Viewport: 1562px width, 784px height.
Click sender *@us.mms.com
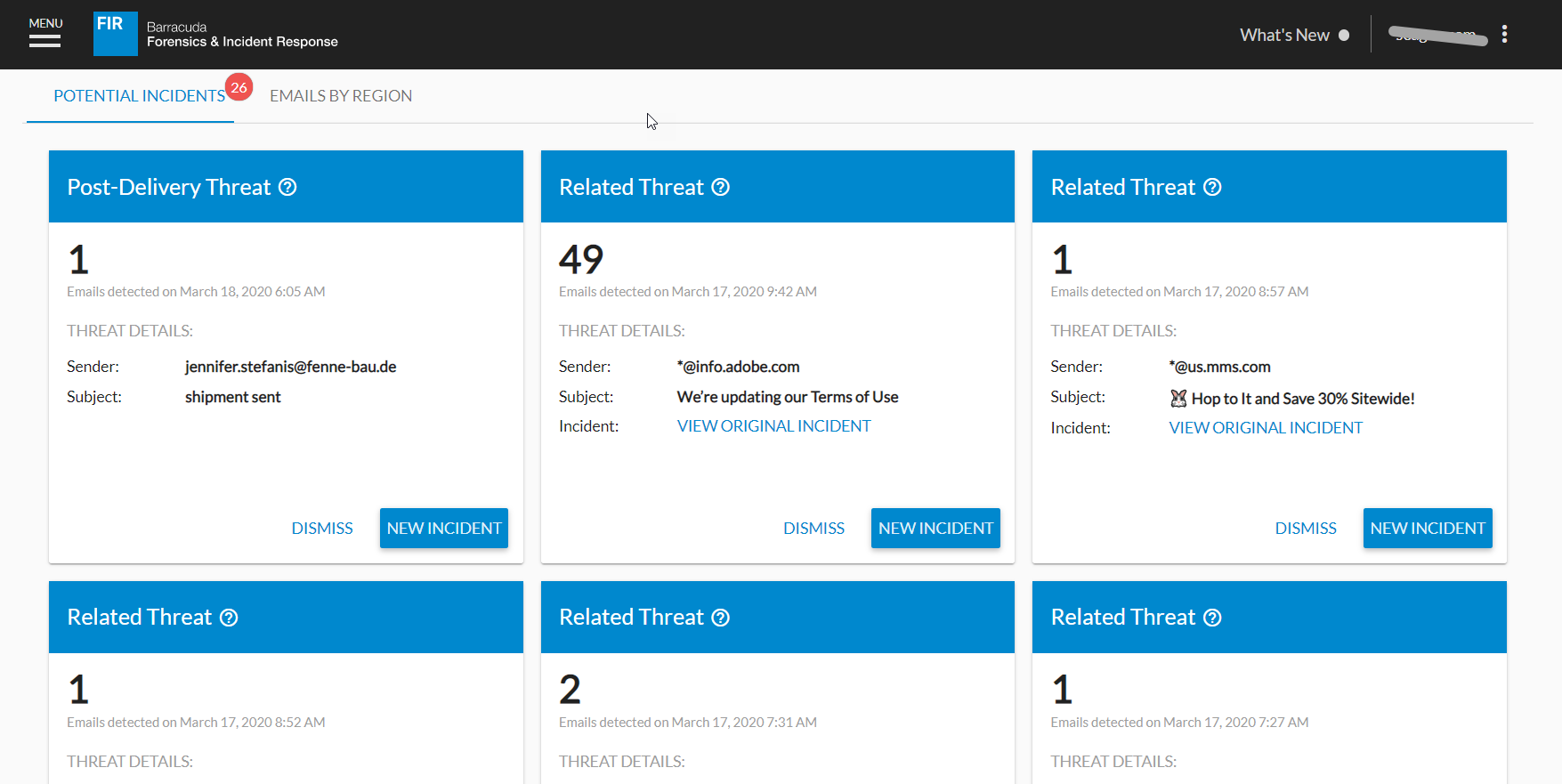[1219, 367]
